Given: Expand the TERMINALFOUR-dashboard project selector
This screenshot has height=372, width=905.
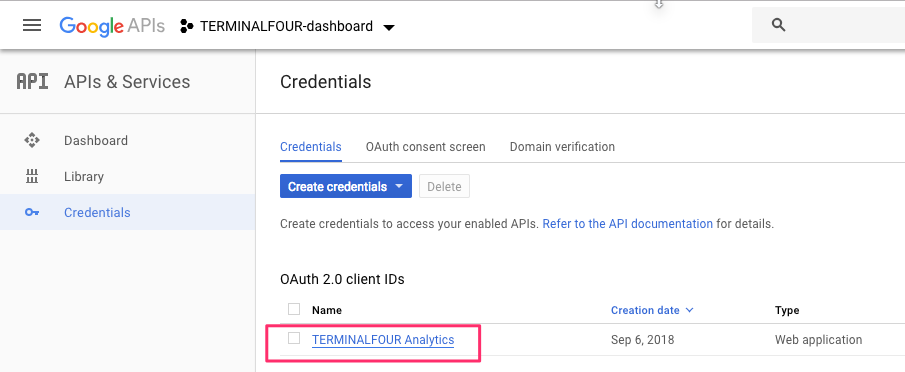Looking at the screenshot, I should [x=287, y=26].
